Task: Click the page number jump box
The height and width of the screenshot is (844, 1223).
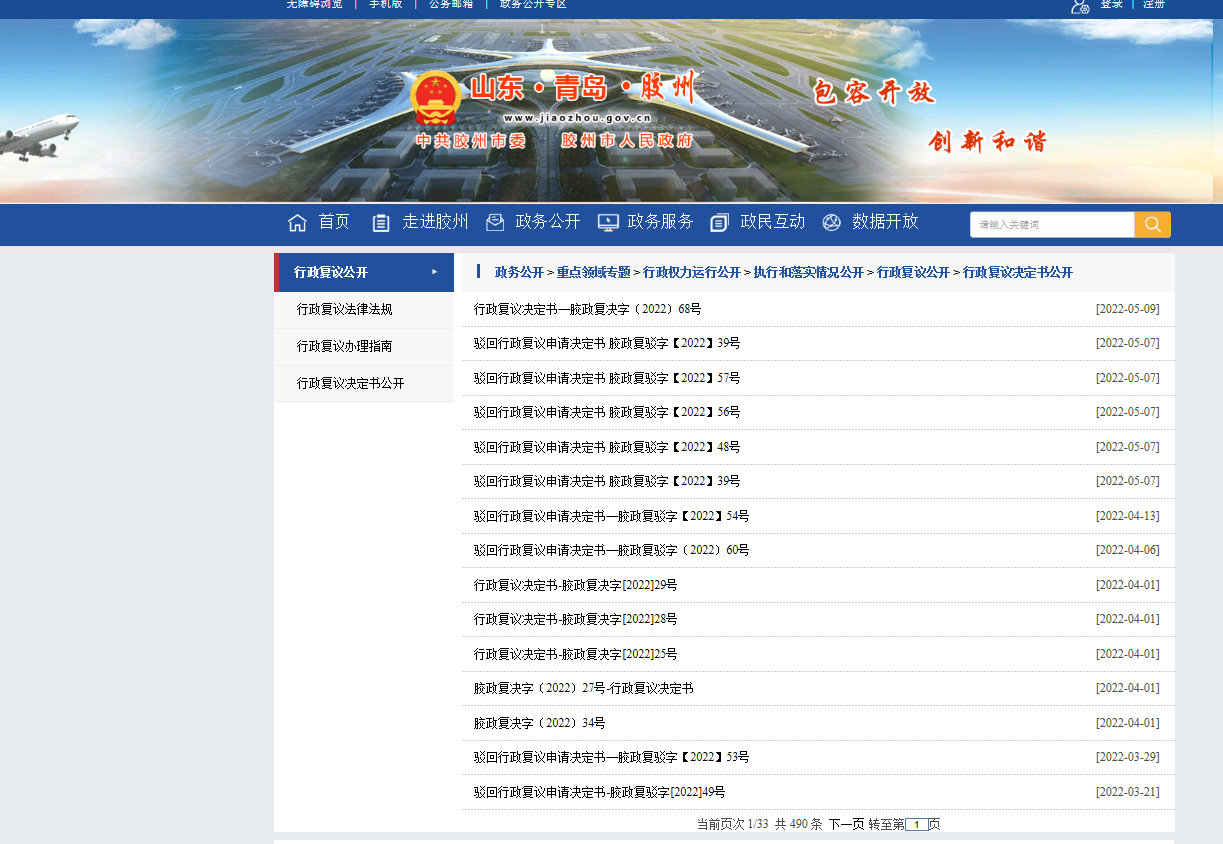Action: pos(916,825)
